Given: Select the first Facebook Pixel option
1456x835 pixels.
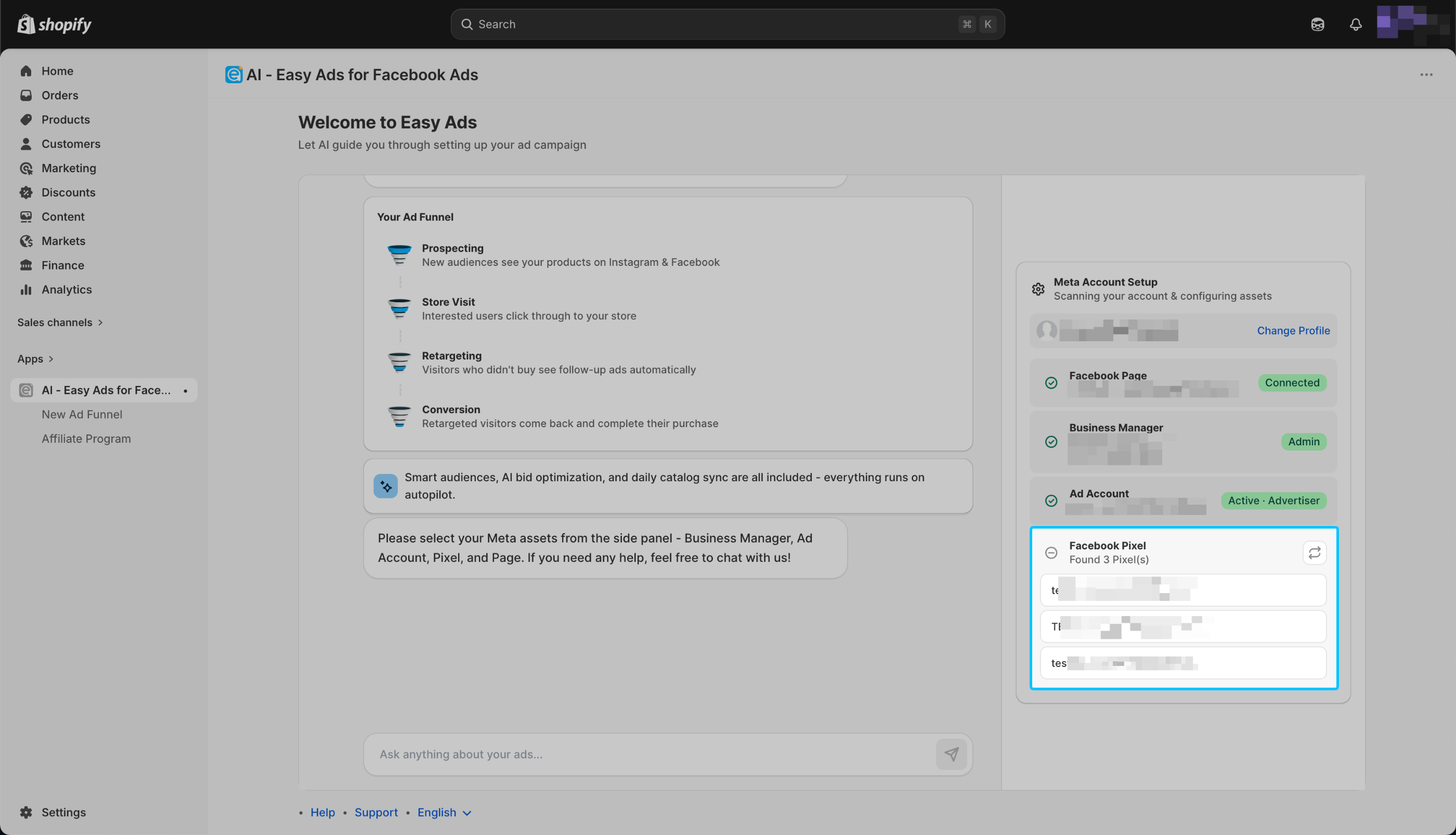Looking at the screenshot, I should 1182,590.
